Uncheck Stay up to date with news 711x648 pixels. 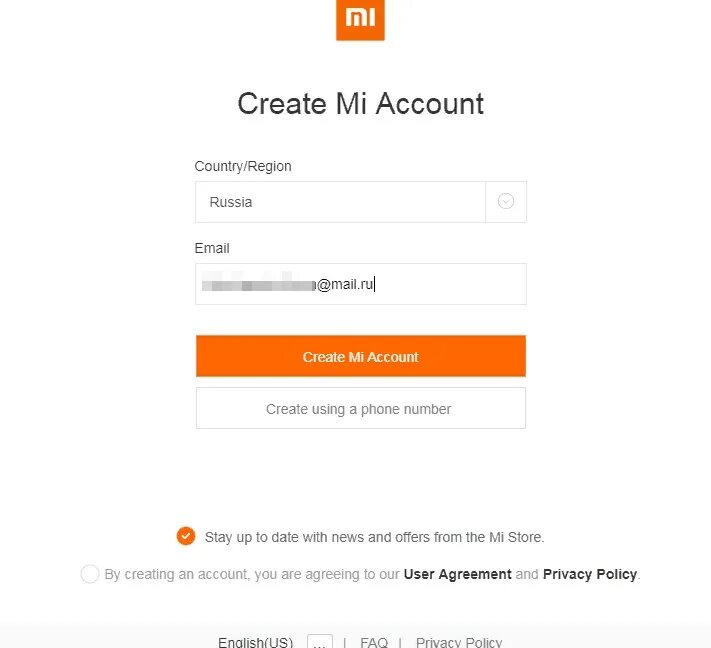coord(185,536)
